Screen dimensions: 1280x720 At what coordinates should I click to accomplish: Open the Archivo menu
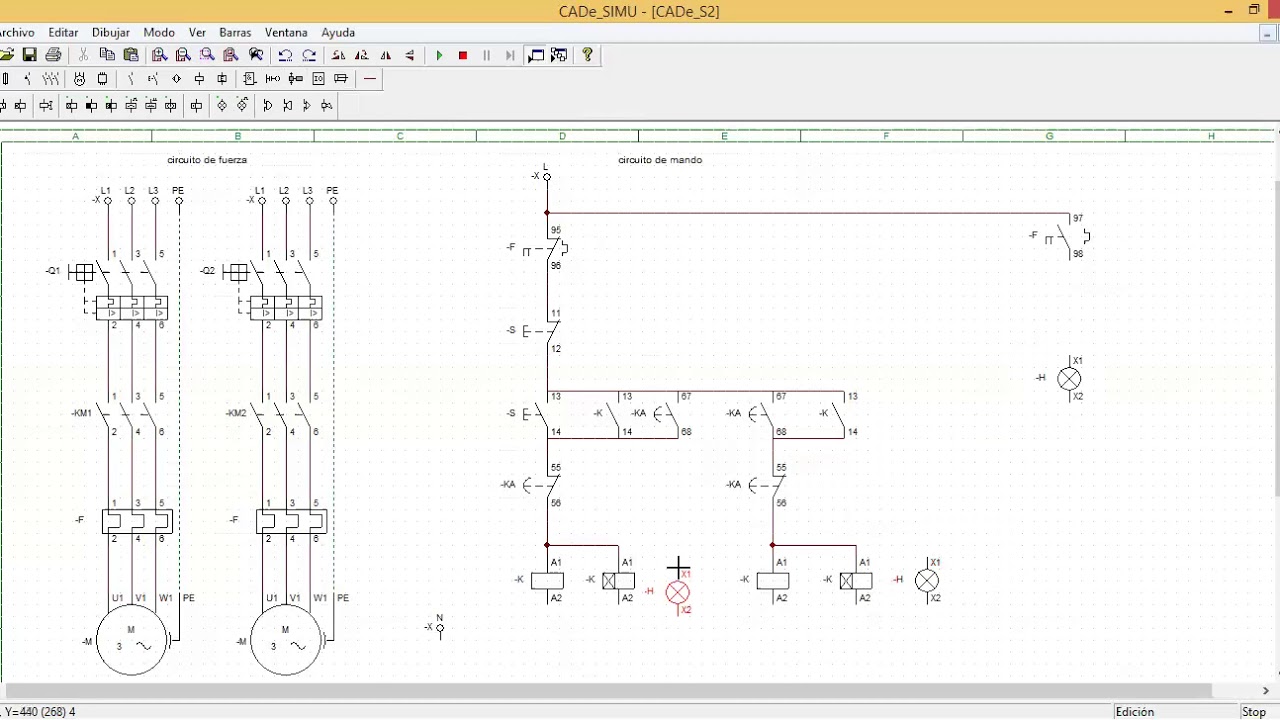pyautogui.click(x=16, y=32)
